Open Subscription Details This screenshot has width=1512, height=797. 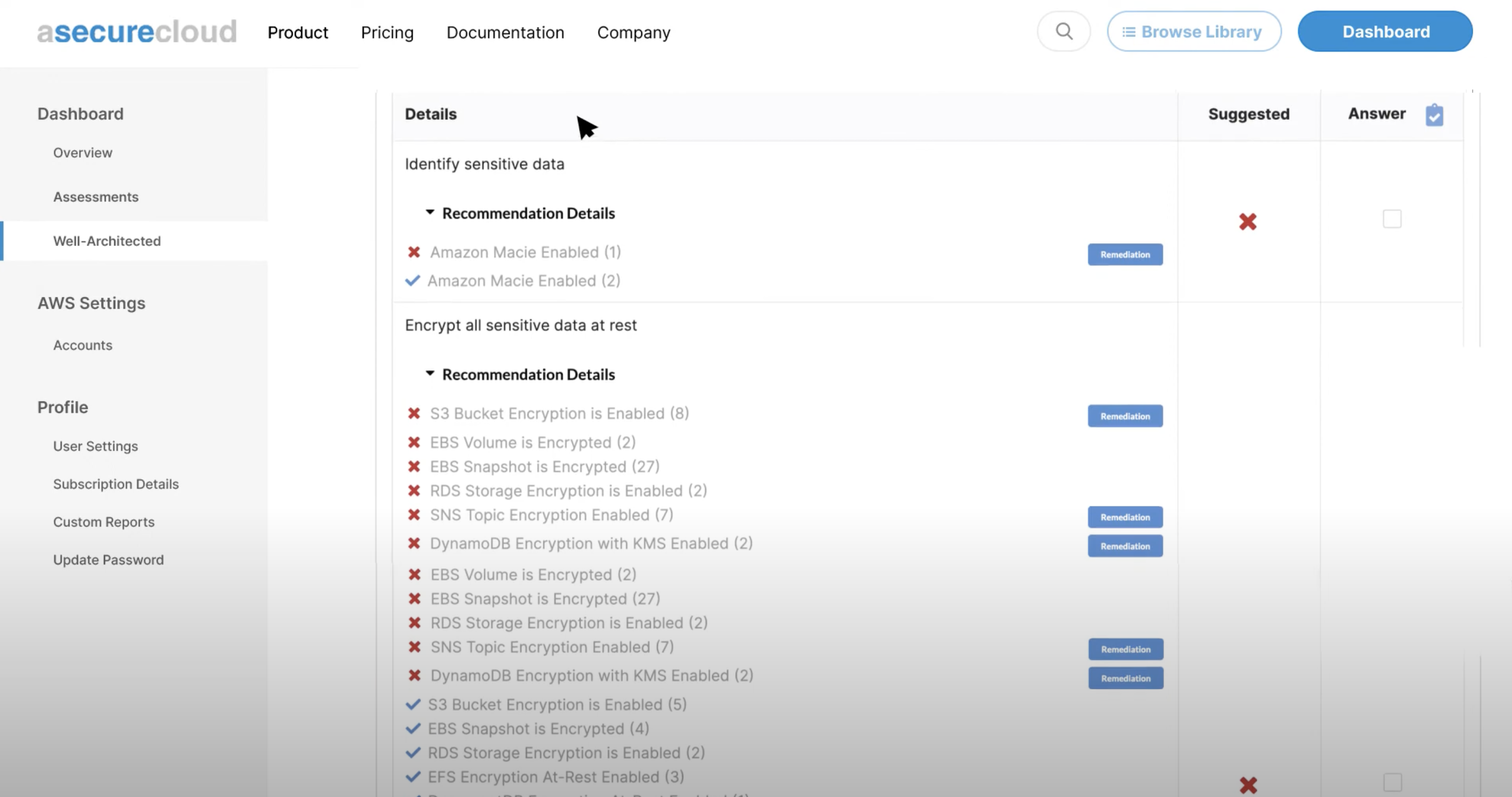click(116, 484)
